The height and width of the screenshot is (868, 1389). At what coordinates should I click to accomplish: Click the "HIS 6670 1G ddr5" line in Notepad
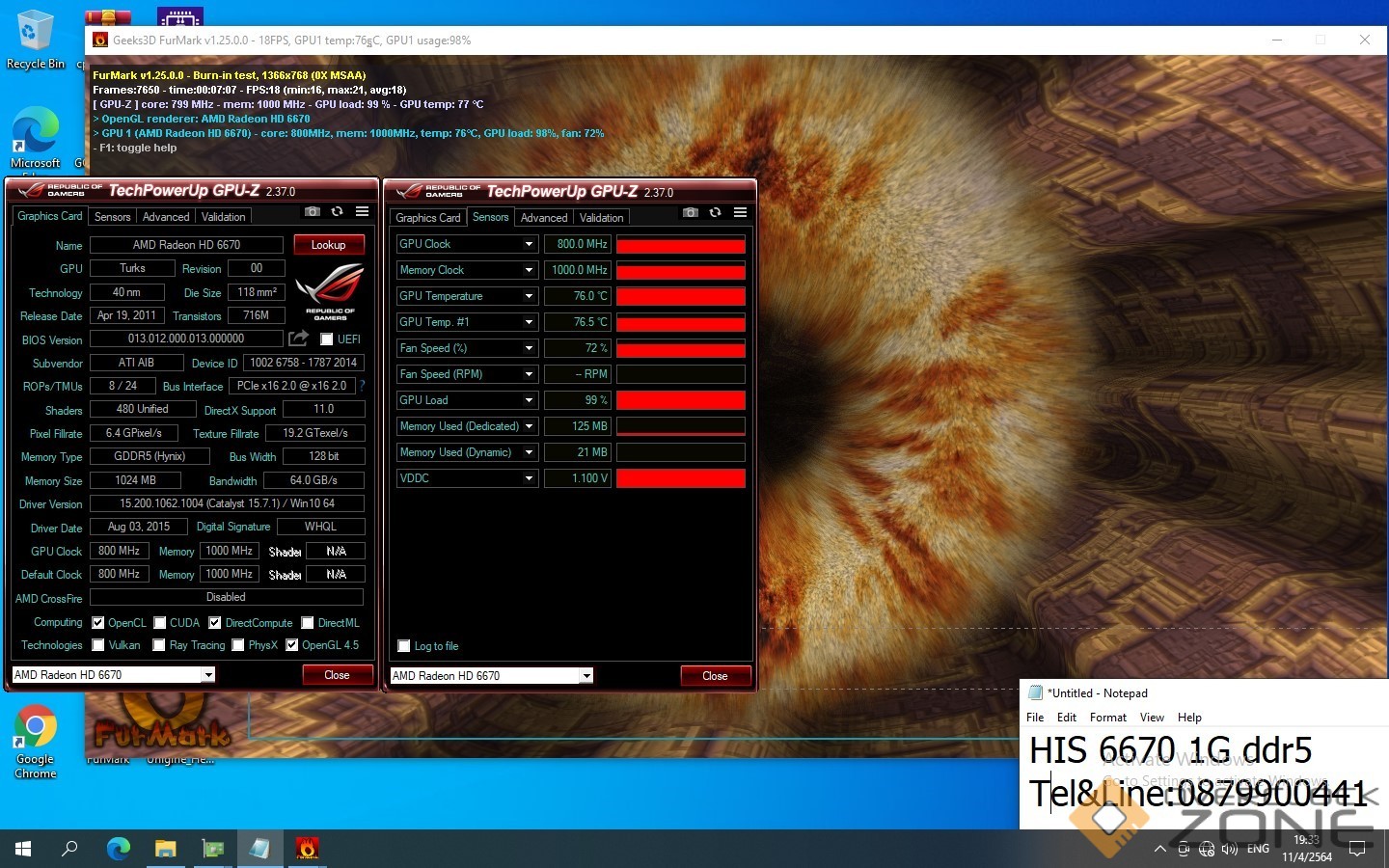click(x=1171, y=750)
